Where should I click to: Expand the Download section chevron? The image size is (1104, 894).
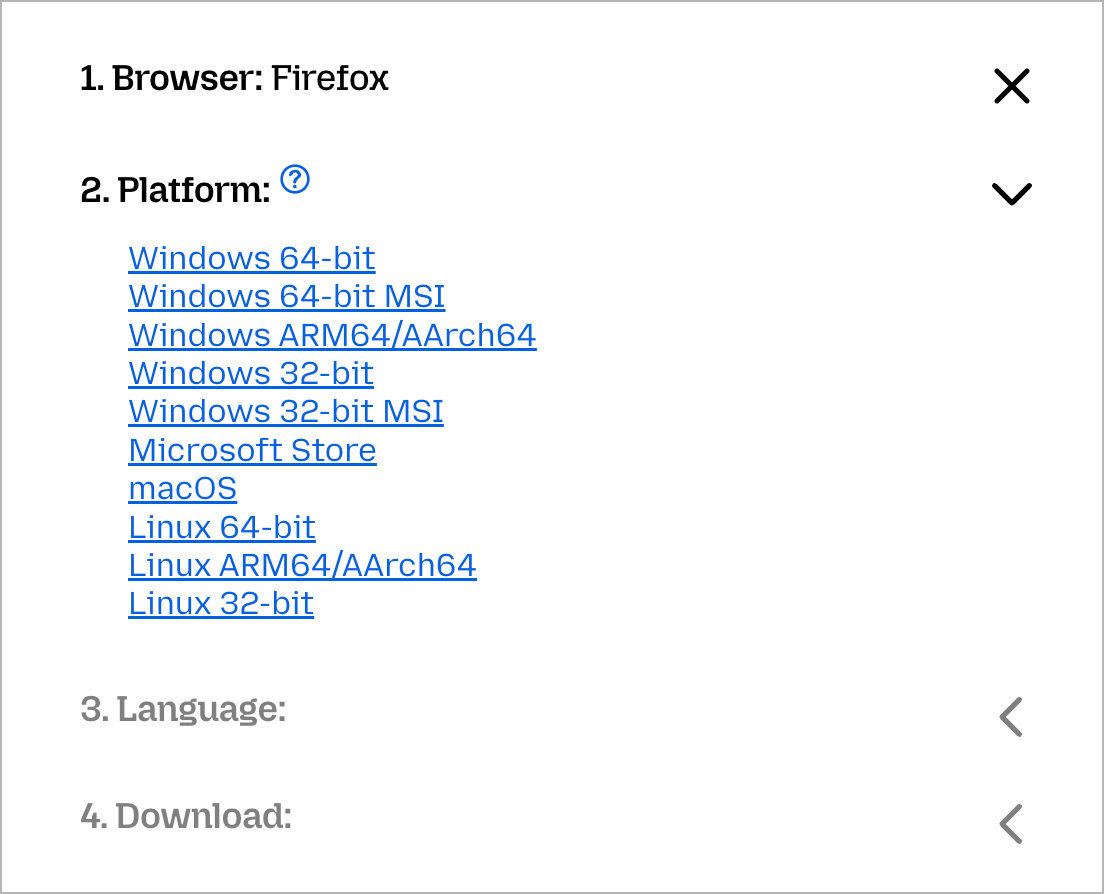click(1011, 824)
